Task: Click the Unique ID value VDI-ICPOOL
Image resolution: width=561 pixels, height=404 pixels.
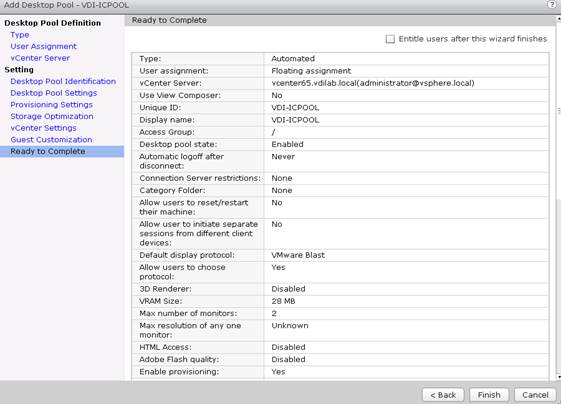Action: click(x=295, y=108)
